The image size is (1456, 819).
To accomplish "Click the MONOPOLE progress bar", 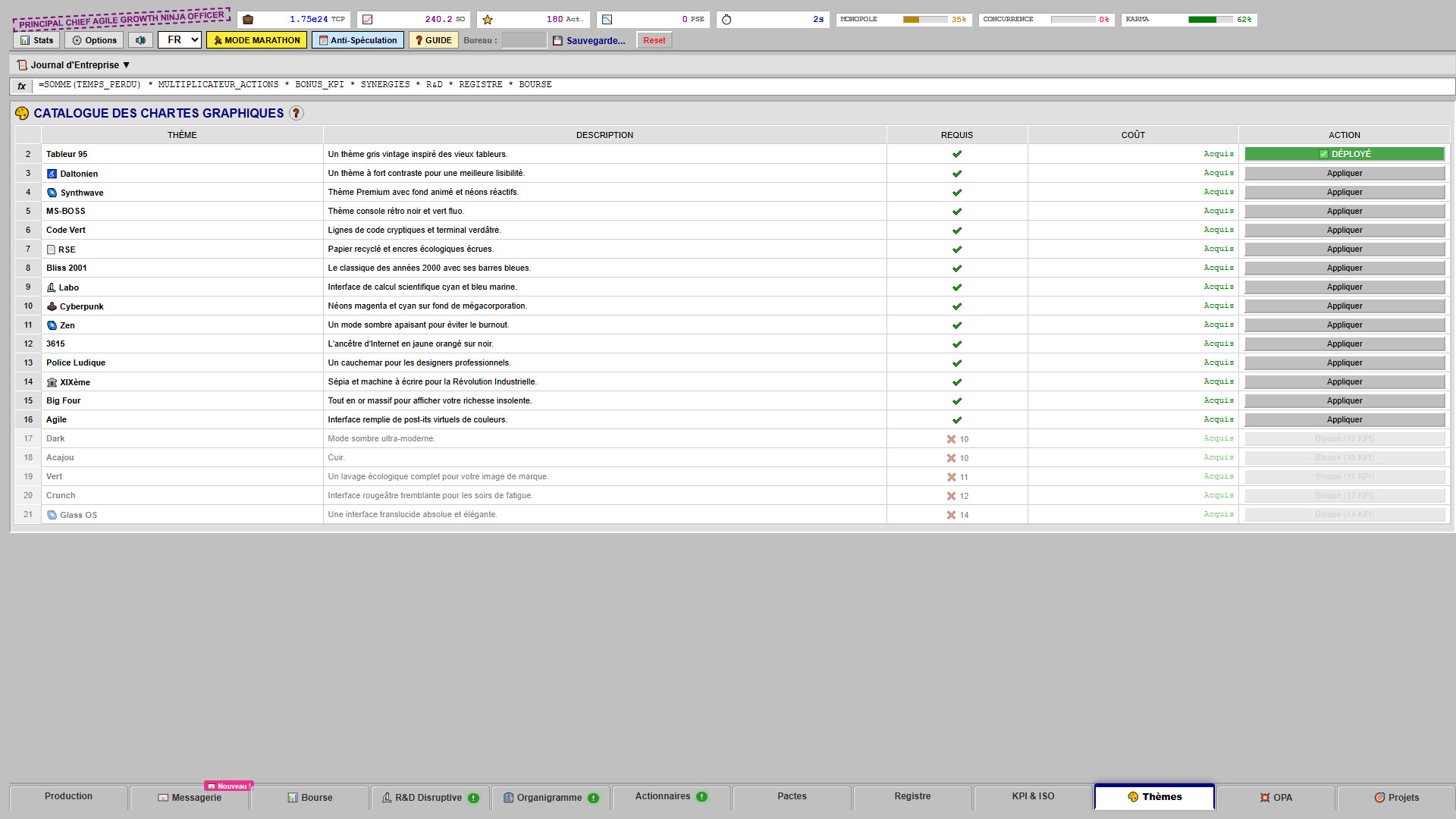I will tap(924, 20).
